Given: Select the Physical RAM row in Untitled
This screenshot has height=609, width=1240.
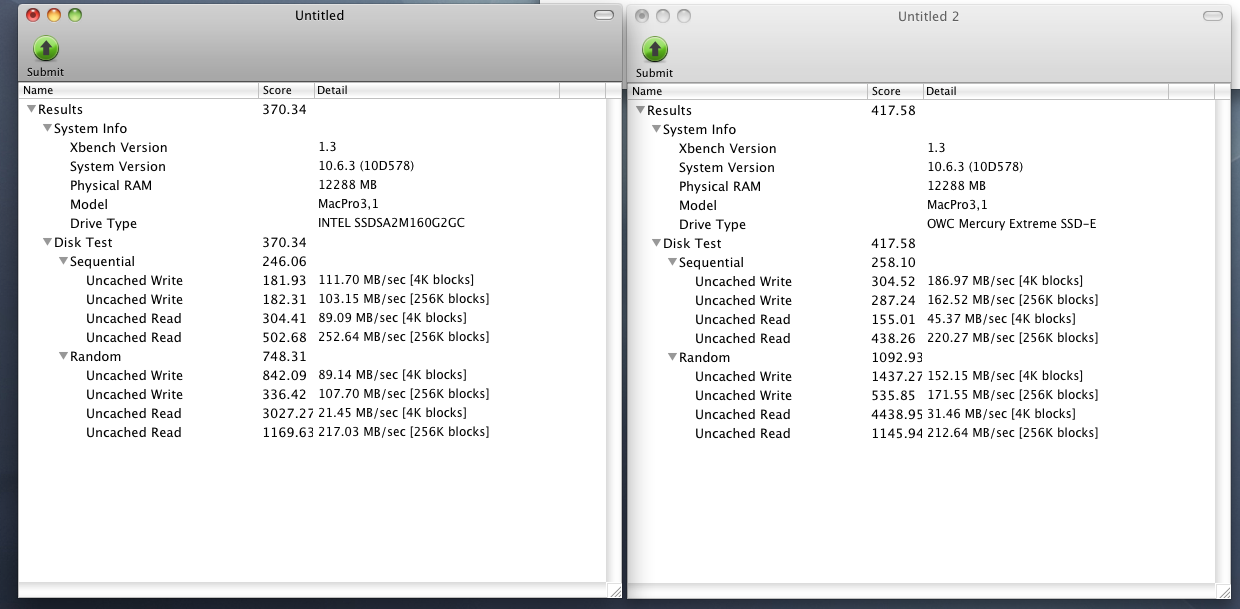Looking at the screenshot, I should point(312,185).
